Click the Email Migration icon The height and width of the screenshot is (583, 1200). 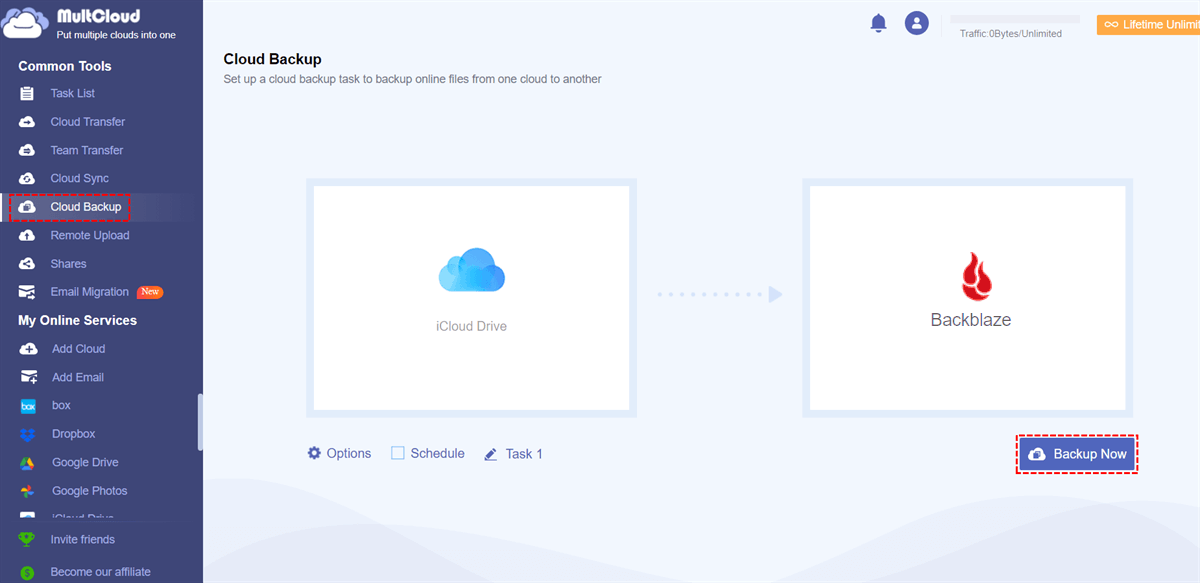pyautogui.click(x=29, y=292)
